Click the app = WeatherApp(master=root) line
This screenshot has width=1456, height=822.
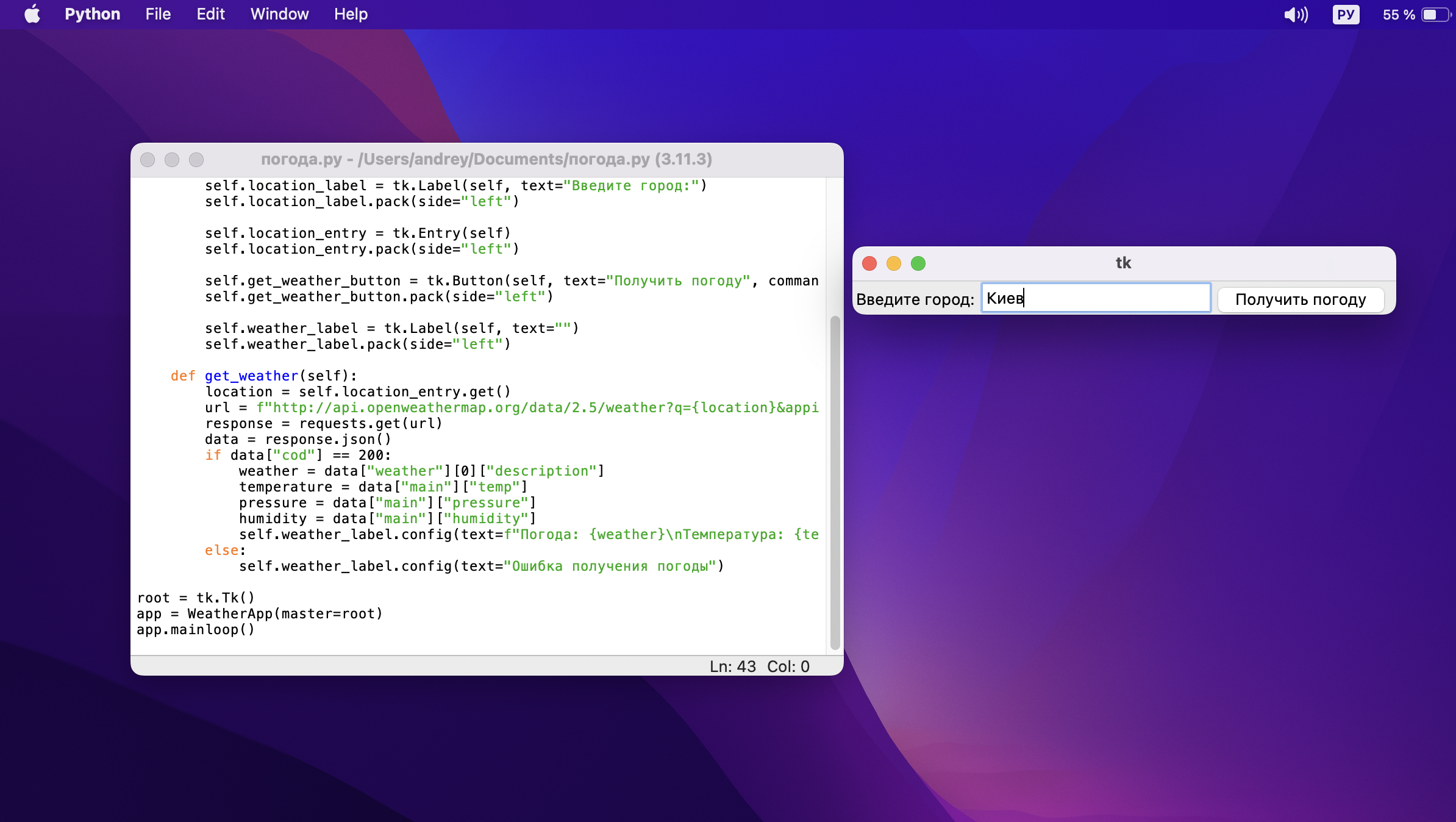(x=260, y=613)
